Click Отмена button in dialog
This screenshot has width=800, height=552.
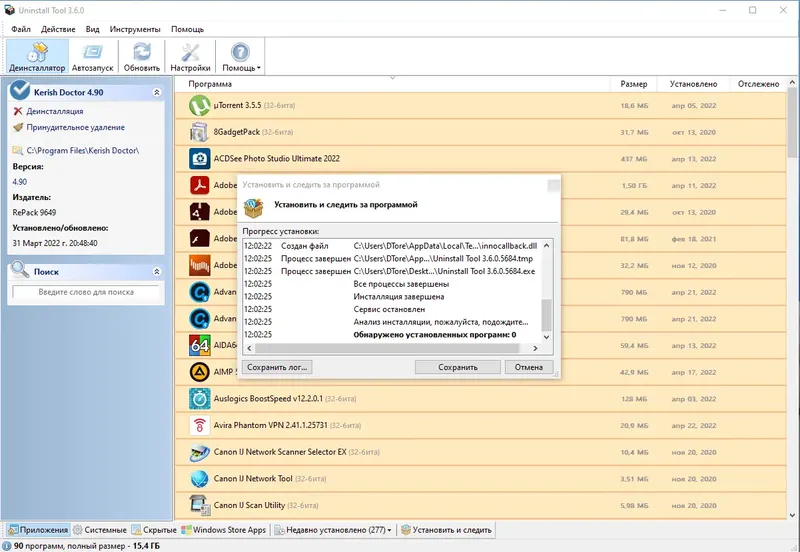click(x=529, y=367)
